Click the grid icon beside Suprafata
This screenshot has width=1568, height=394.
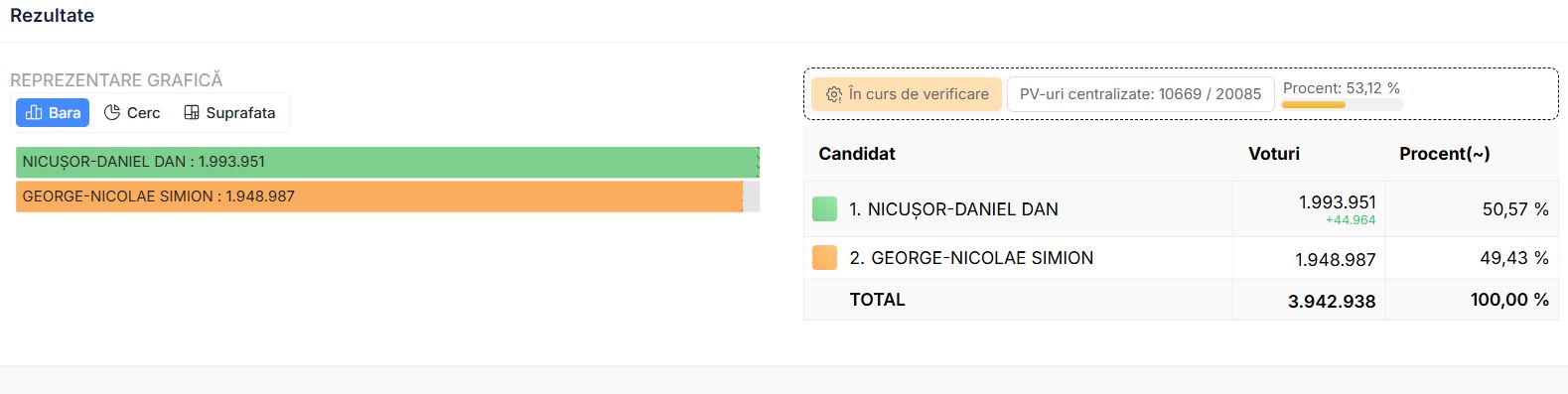click(x=192, y=113)
